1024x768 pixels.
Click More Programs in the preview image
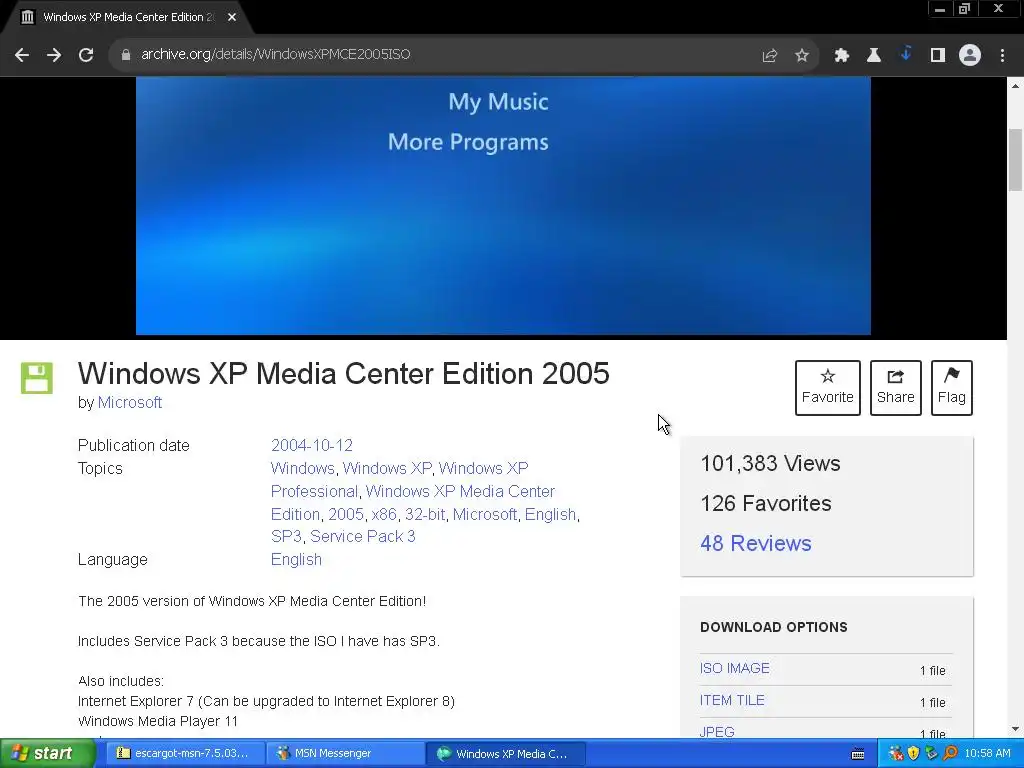pyautogui.click(x=468, y=142)
